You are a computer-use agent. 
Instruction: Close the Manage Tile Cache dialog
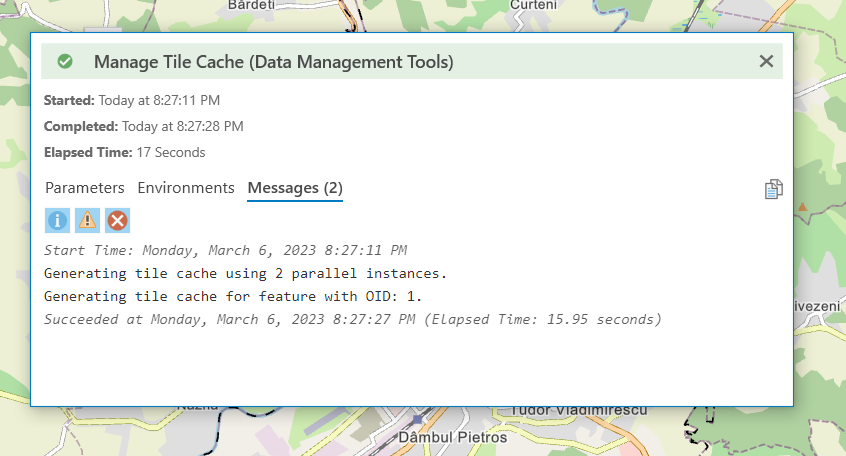click(766, 62)
